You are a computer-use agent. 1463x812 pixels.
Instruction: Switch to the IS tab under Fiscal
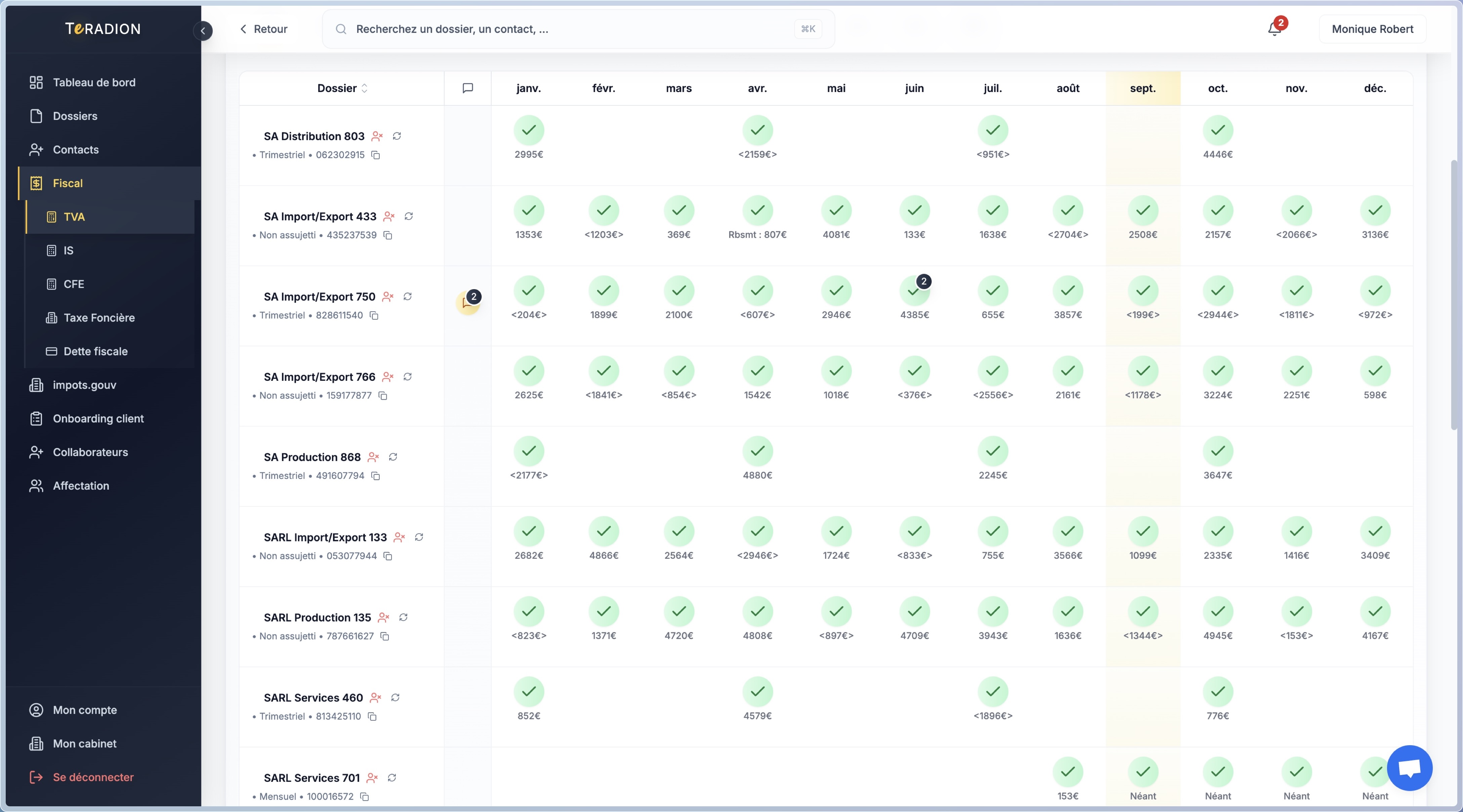pyautogui.click(x=68, y=250)
